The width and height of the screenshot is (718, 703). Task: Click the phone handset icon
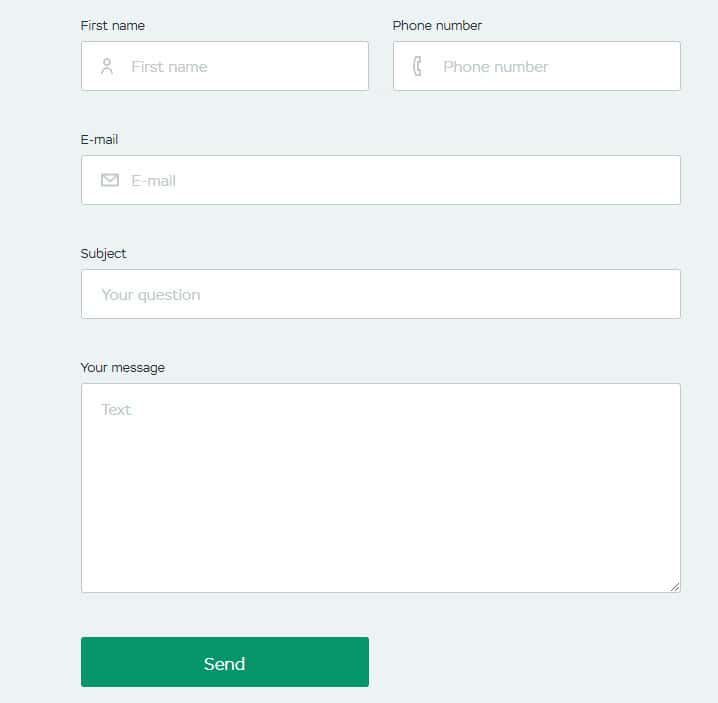(418, 67)
